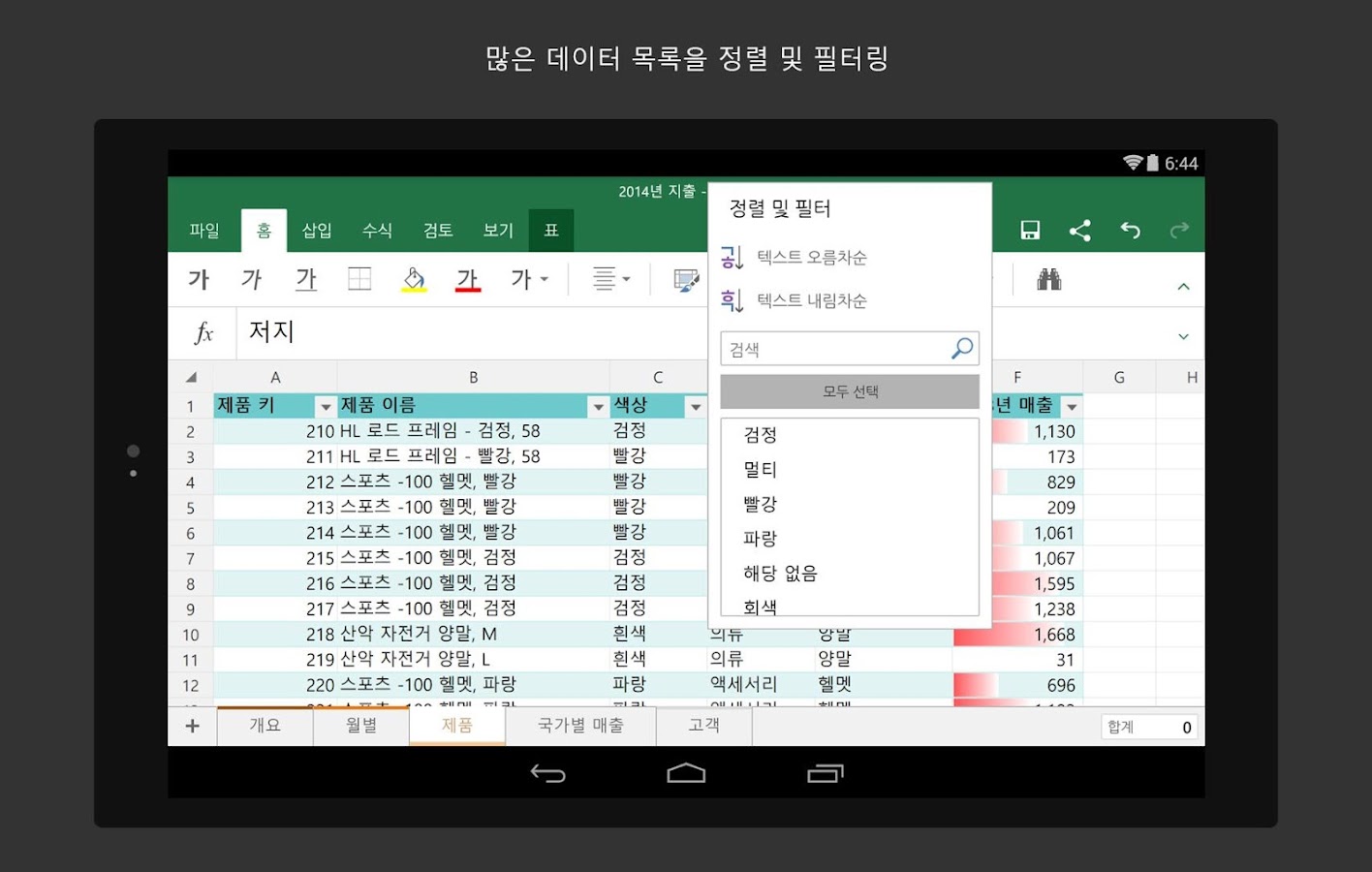Choose 해당 없음 in the filter list
The width and height of the screenshot is (1372, 872).
point(779,573)
